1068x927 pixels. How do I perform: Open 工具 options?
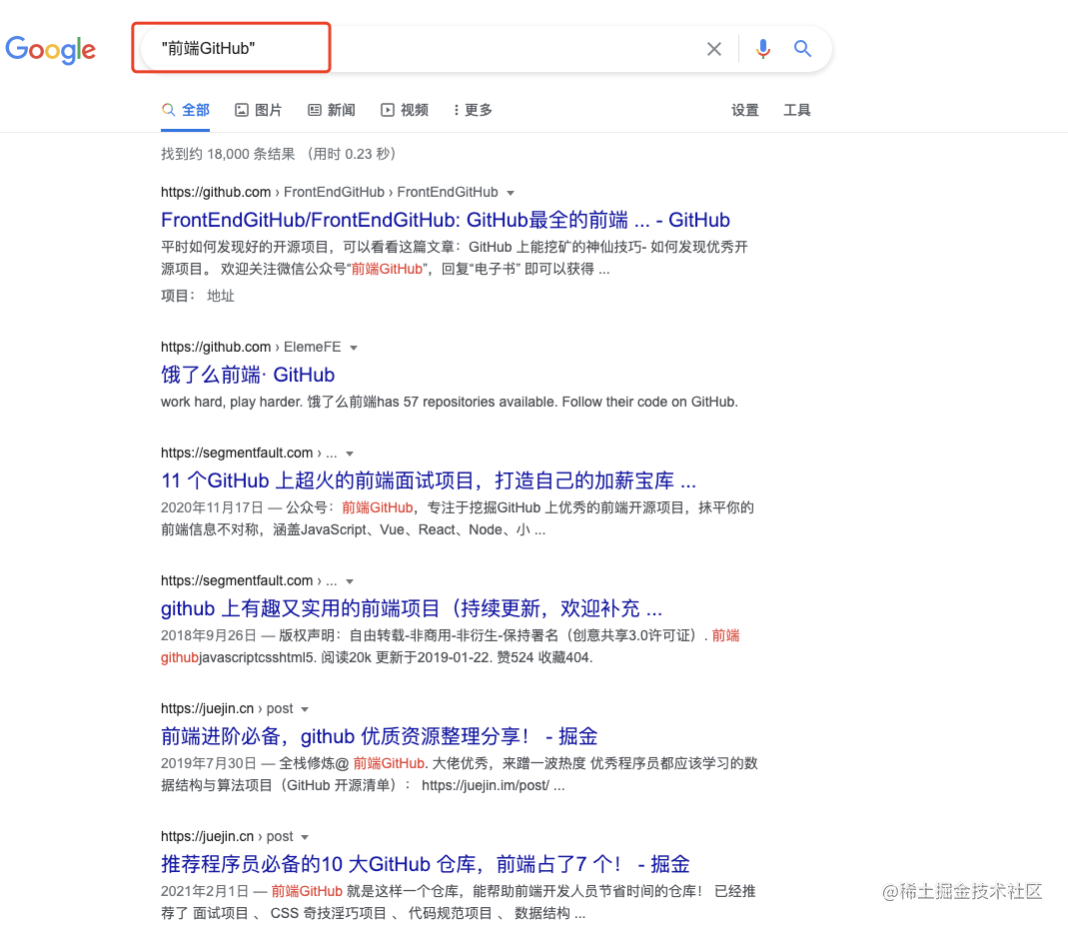click(797, 110)
